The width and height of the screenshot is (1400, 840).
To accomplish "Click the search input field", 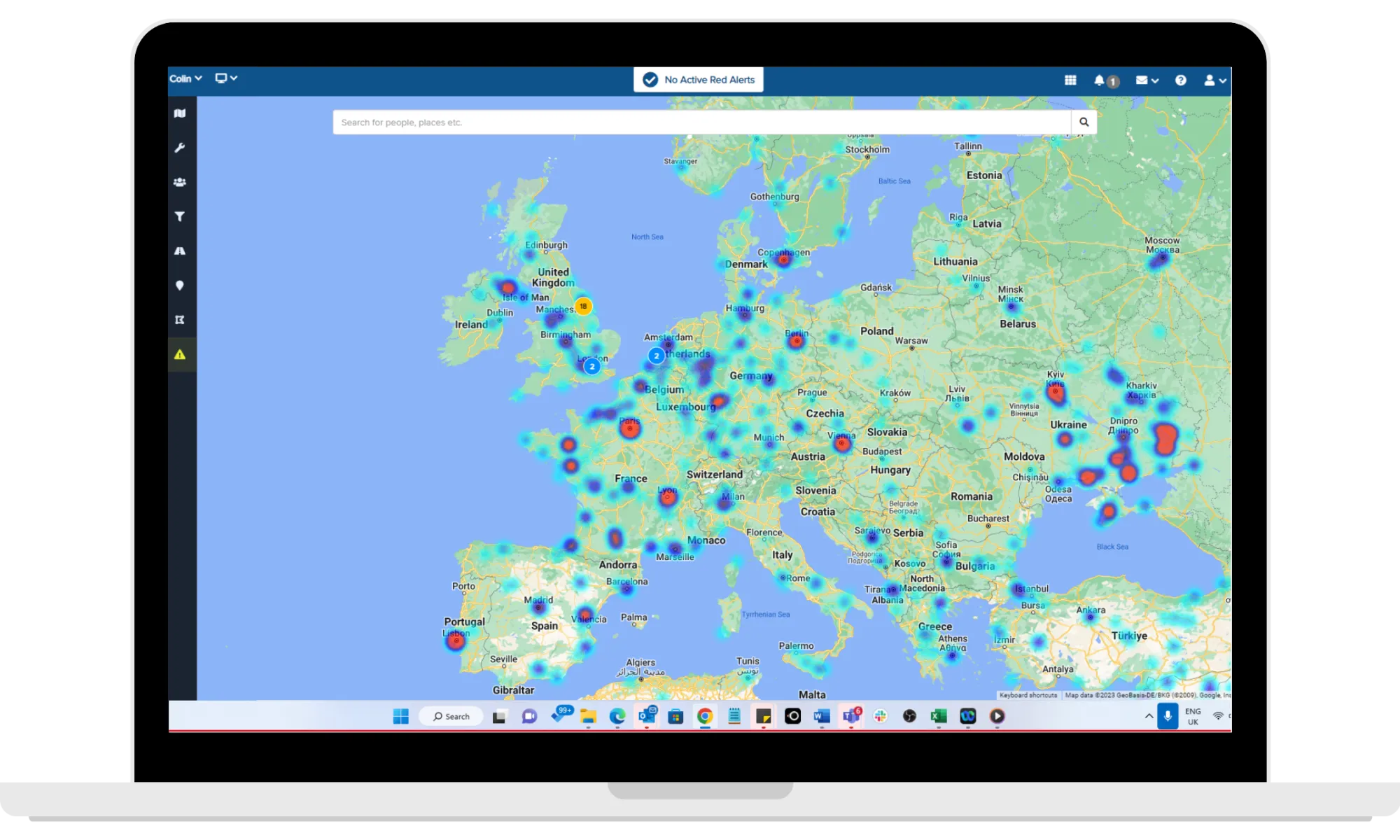I will point(701,122).
